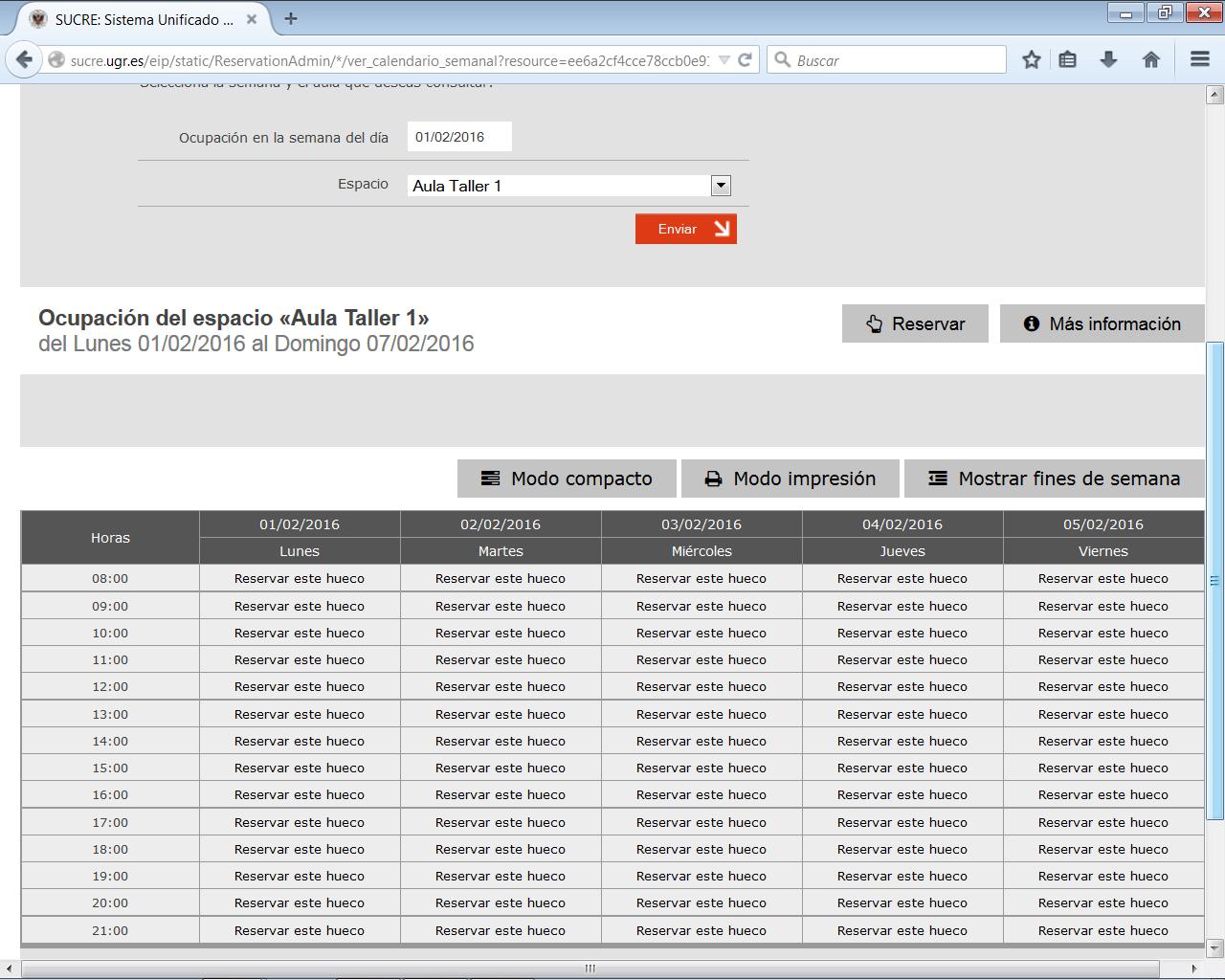
Task: Toggle Mostrar fines de semana
Action: point(1054,479)
